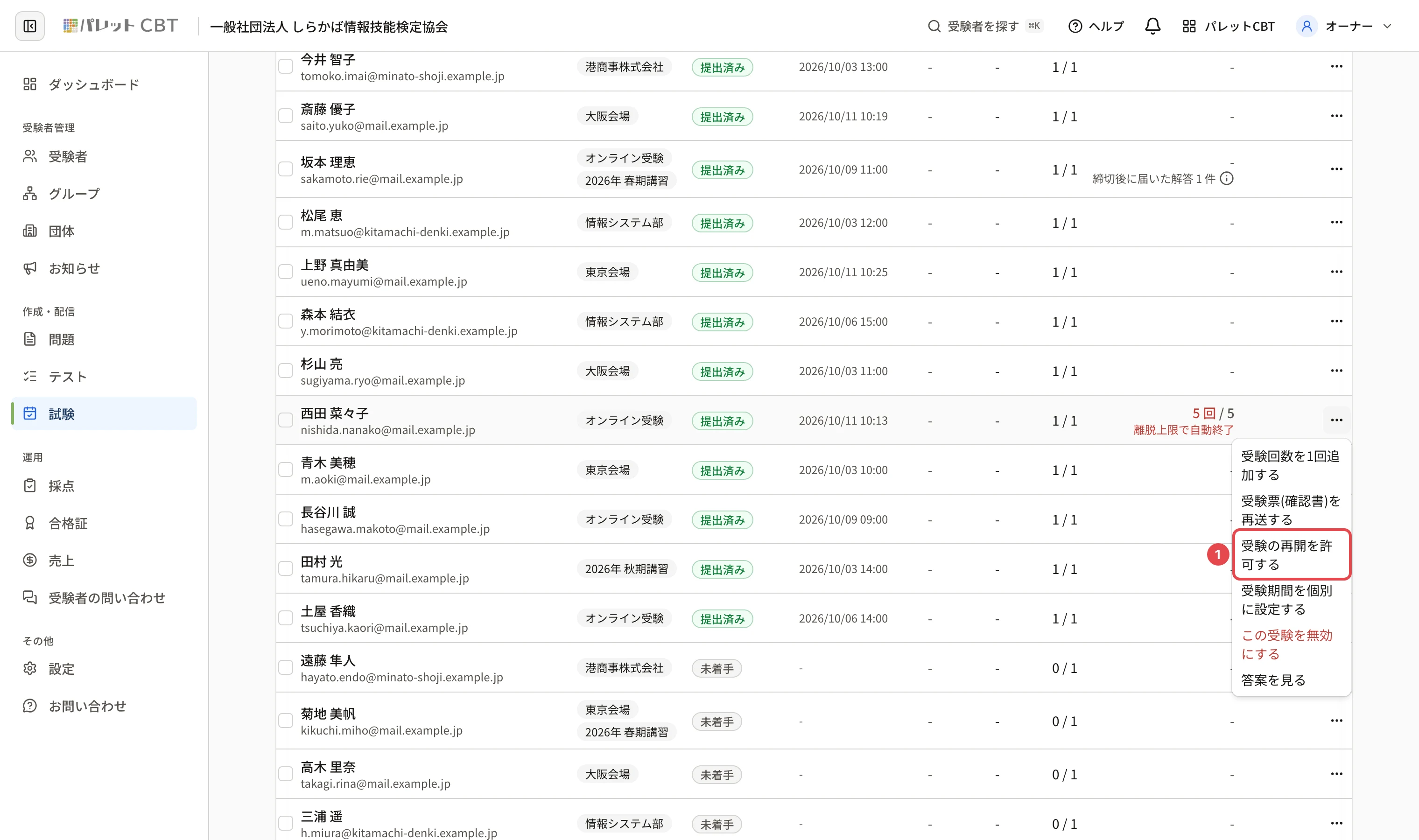
Task: Select 答案を見る from the menu
Action: coord(1291,680)
